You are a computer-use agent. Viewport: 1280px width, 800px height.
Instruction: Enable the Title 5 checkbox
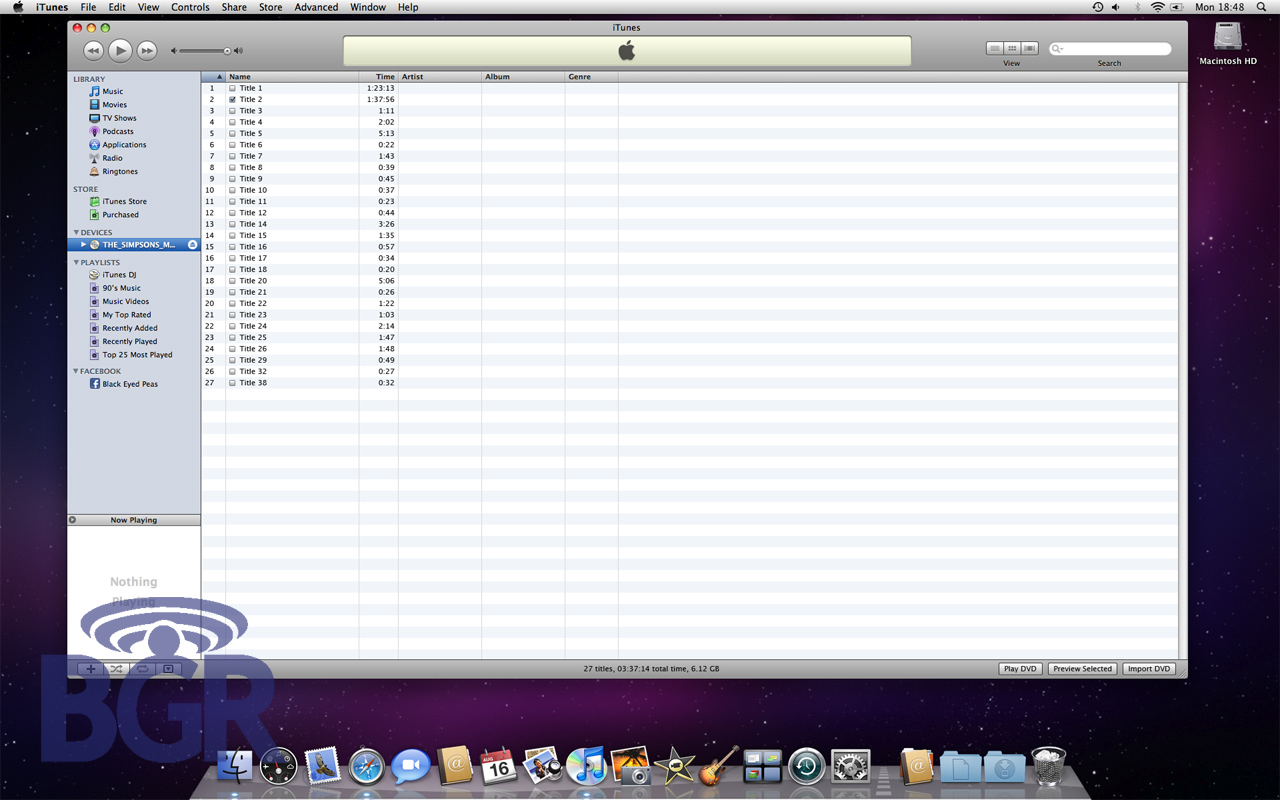pyautogui.click(x=233, y=134)
